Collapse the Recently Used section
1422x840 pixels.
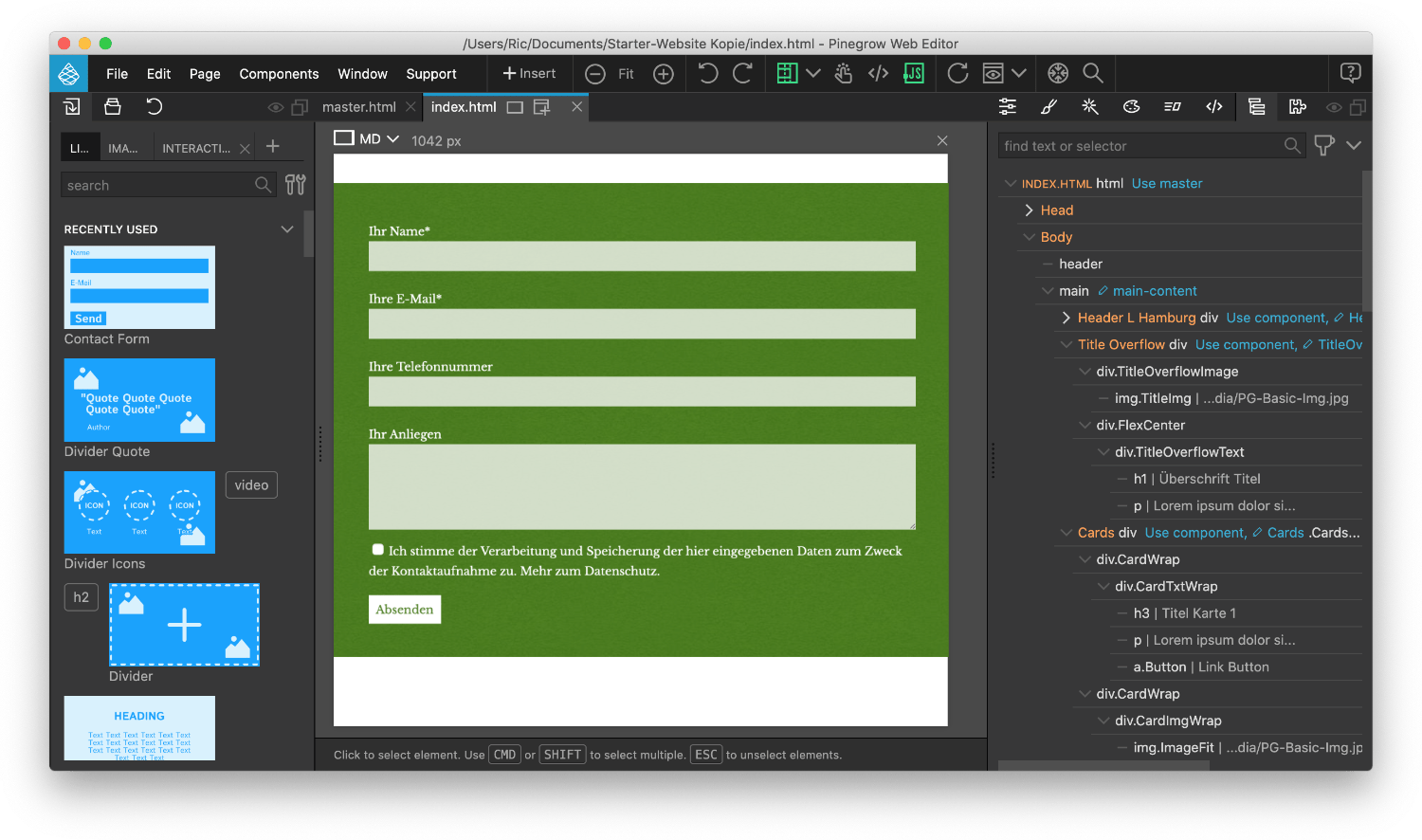287,229
